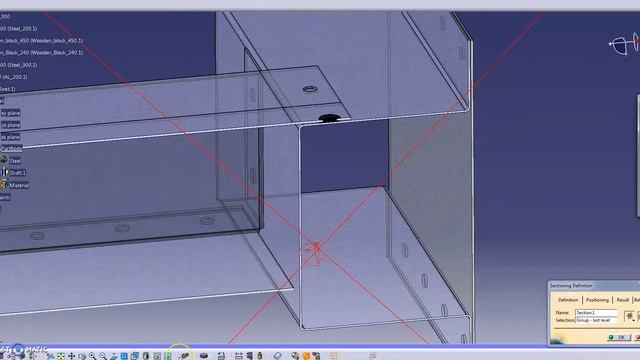Select the xy plane tree node
The height and width of the screenshot is (360, 640).
pos(11,113)
